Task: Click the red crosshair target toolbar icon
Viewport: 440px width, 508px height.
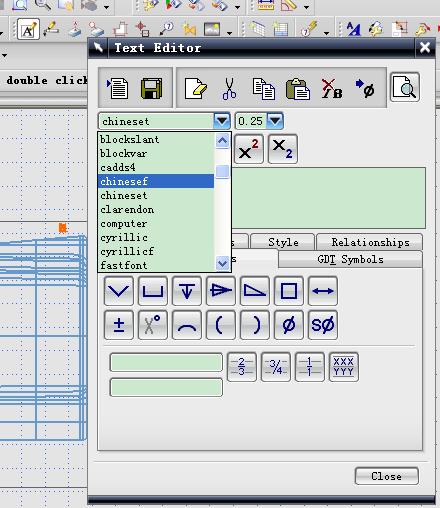Action: [143, 29]
